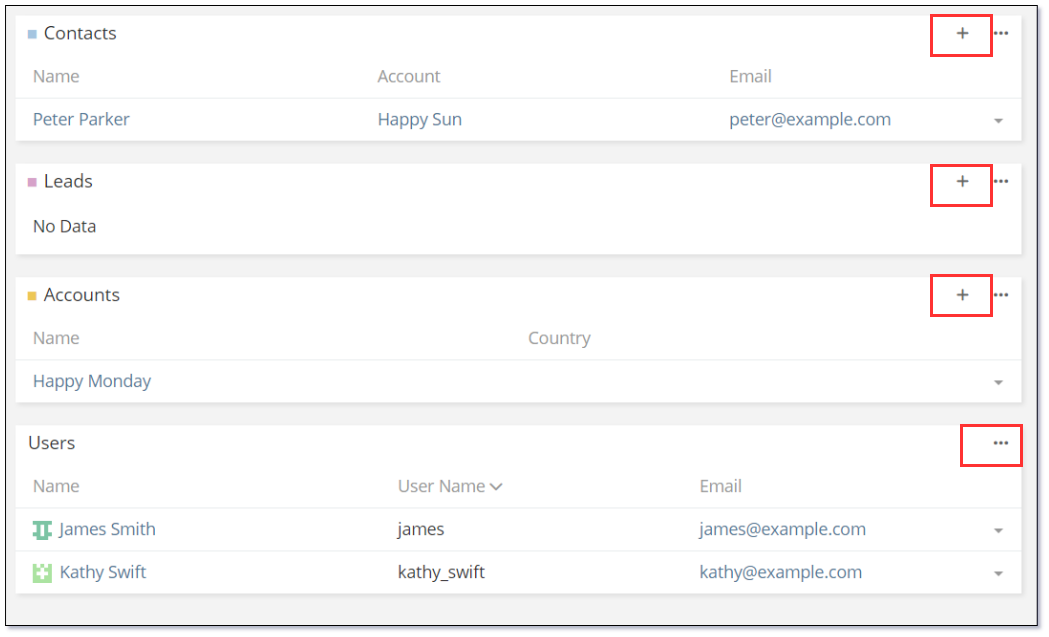1049x637 pixels.
Task: Click Kathy Swift's avatar icon
Action: [x=42, y=573]
